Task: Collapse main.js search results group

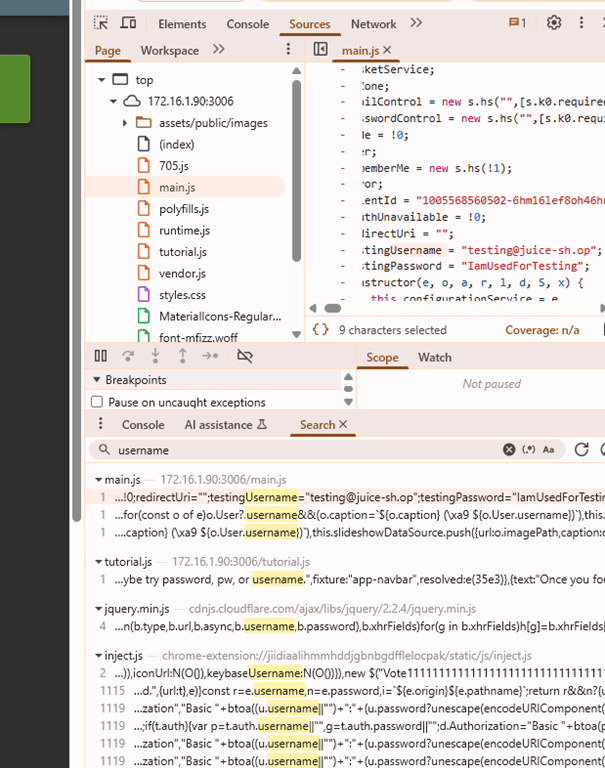Action: pos(98,480)
